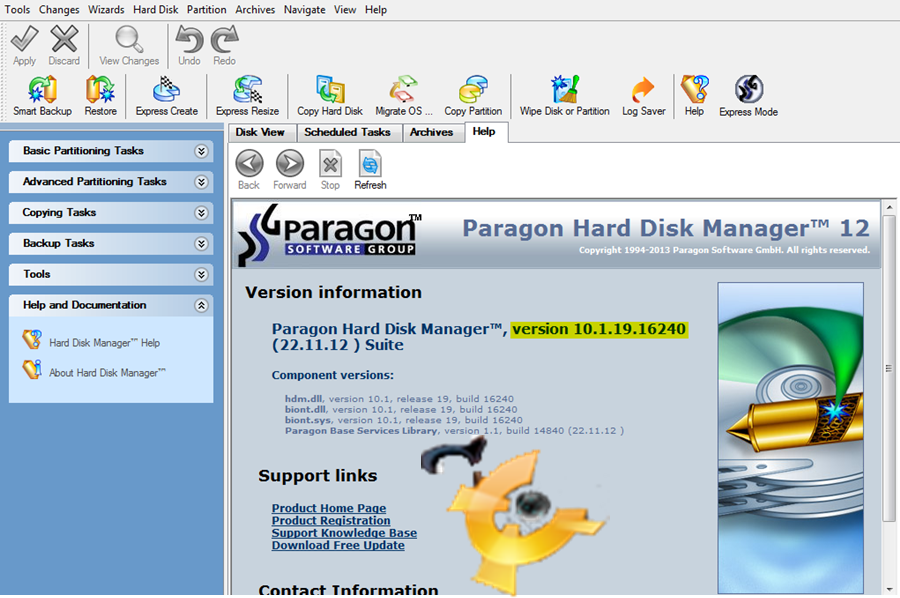Start Express Resize tool
The width and height of the screenshot is (900, 598).
pos(247,92)
